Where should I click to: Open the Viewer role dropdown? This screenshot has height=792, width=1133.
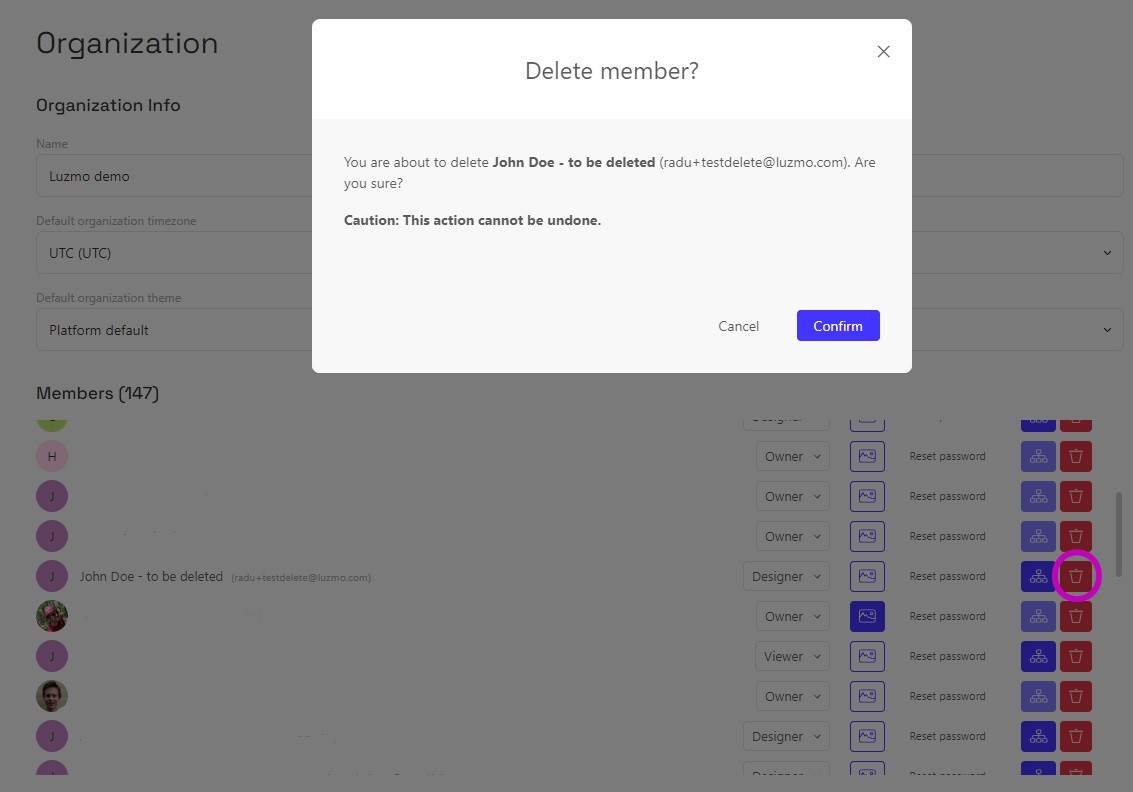coord(792,656)
